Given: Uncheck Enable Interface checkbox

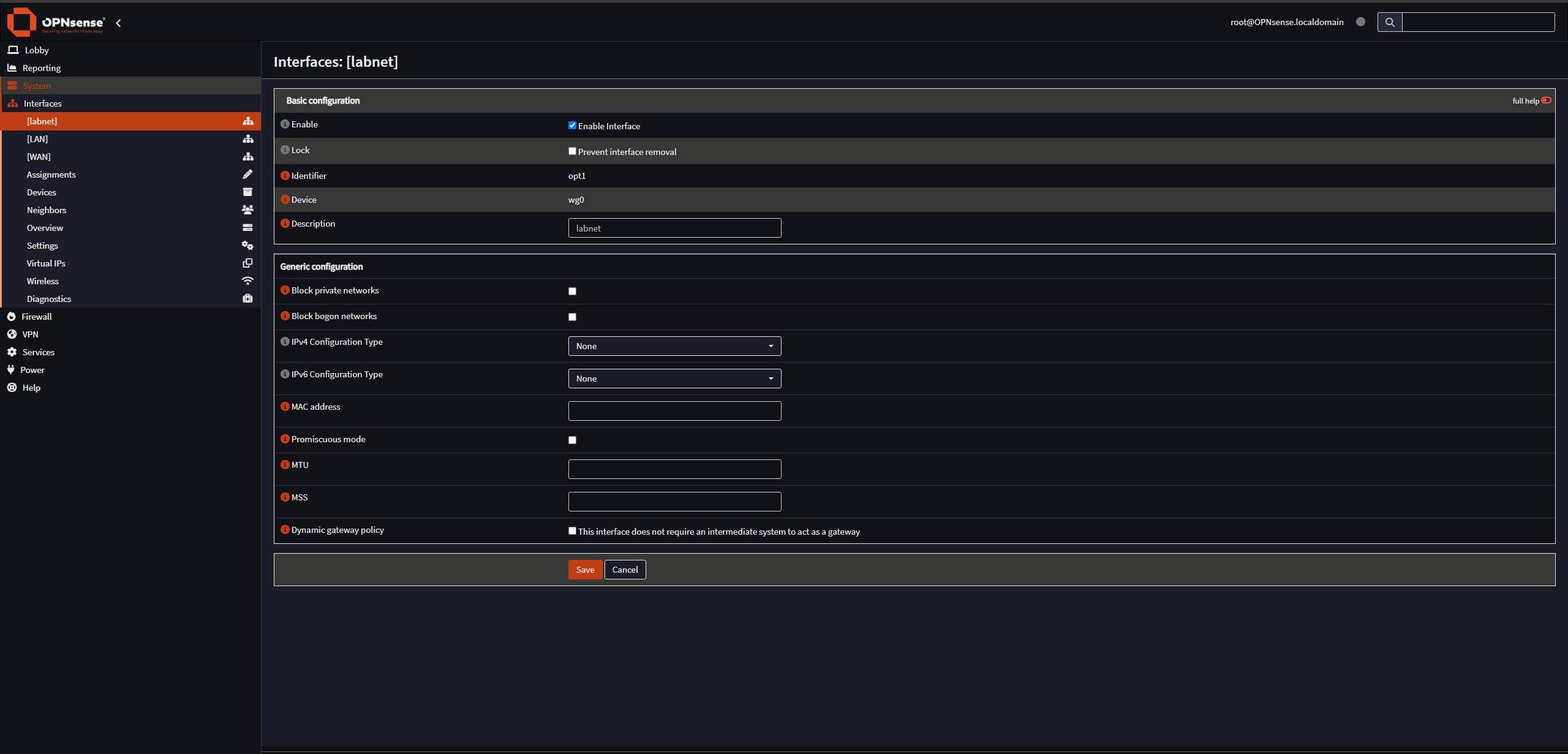Looking at the screenshot, I should (x=572, y=126).
